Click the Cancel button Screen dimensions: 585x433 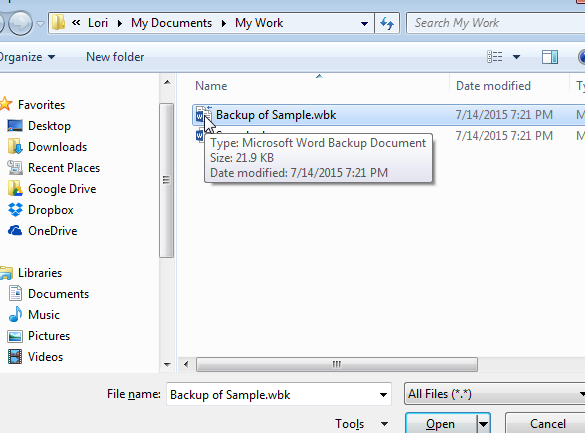(547, 424)
